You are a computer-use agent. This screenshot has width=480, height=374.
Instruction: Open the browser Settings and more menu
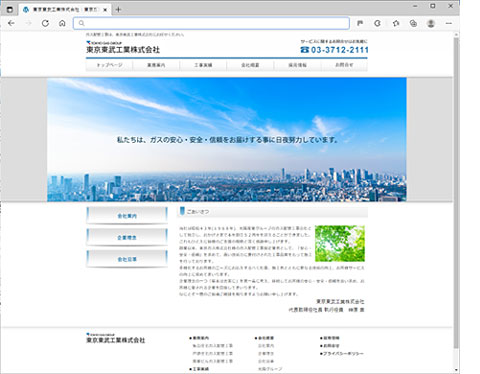click(449, 23)
